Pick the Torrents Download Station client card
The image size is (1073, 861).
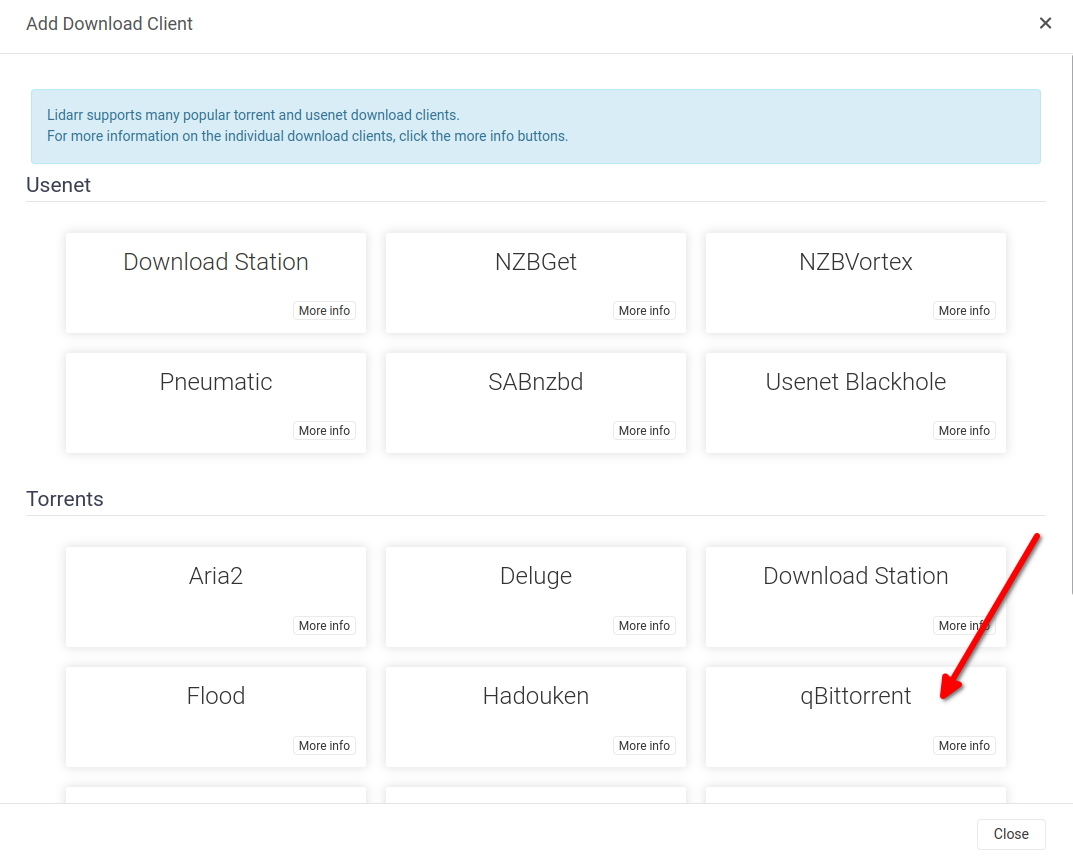tap(855, 597)
